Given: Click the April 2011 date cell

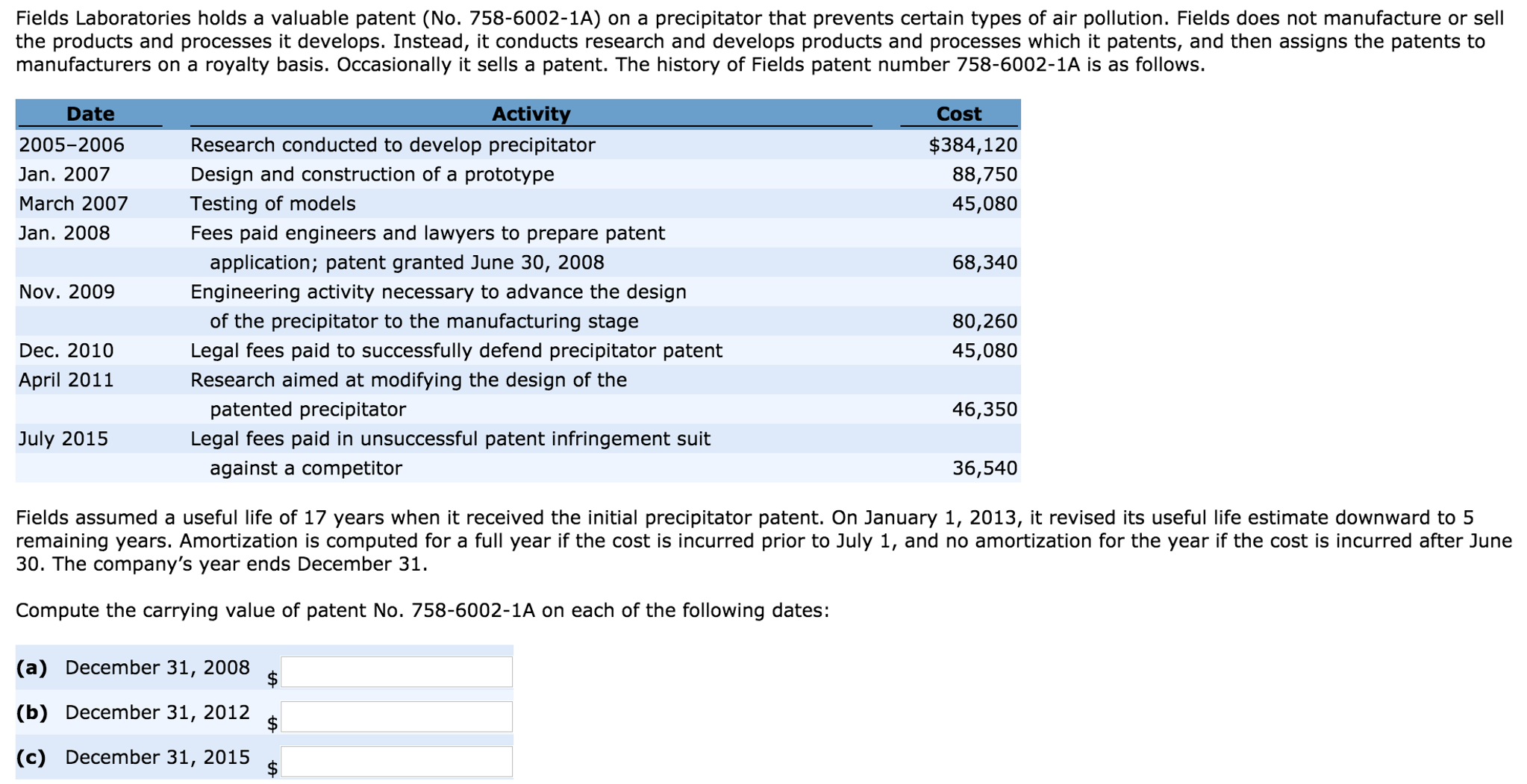Looking at the screenshot, I should tap(66, 380).
